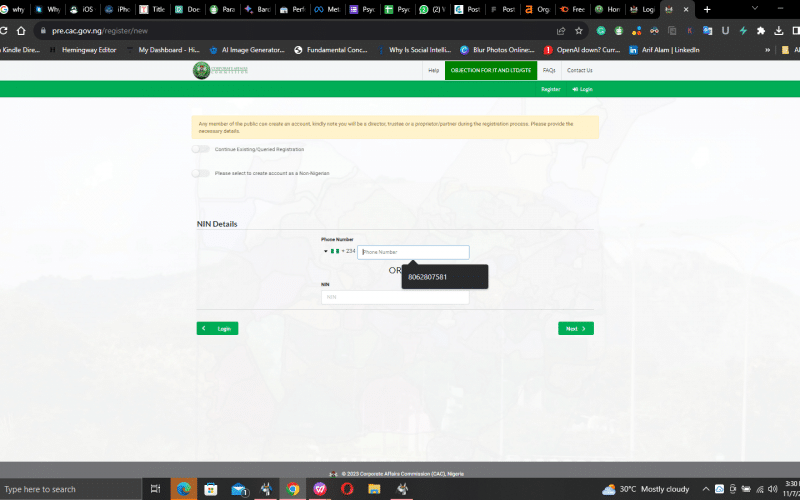Expand the system tray hidden icons arrow
The width and height of the screenshot is (800, 500).
point(706,489)
